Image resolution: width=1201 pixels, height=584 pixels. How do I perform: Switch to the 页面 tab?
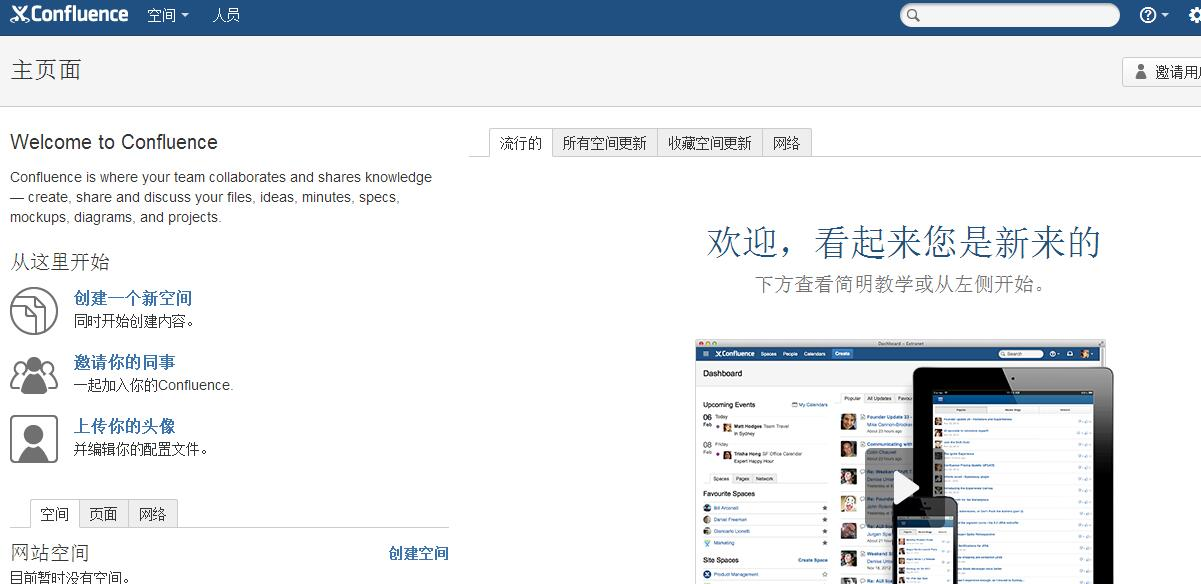(103, 514)
